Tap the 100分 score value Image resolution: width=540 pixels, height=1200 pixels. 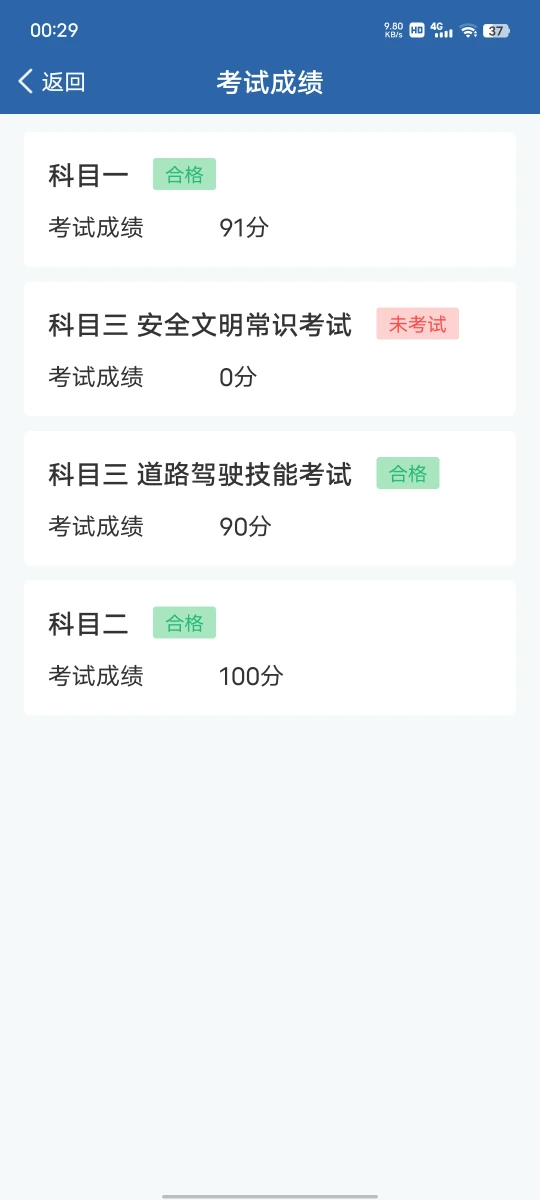(x=251, y=676)
